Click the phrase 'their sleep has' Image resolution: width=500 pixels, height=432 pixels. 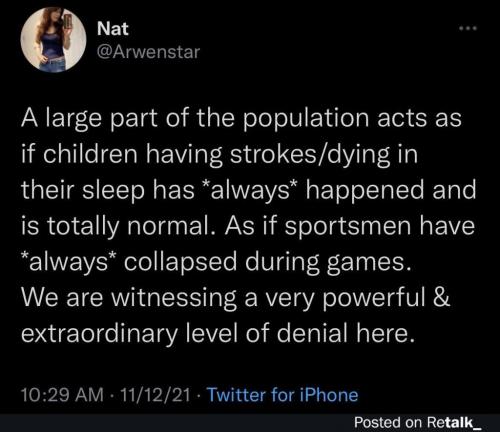107,191
